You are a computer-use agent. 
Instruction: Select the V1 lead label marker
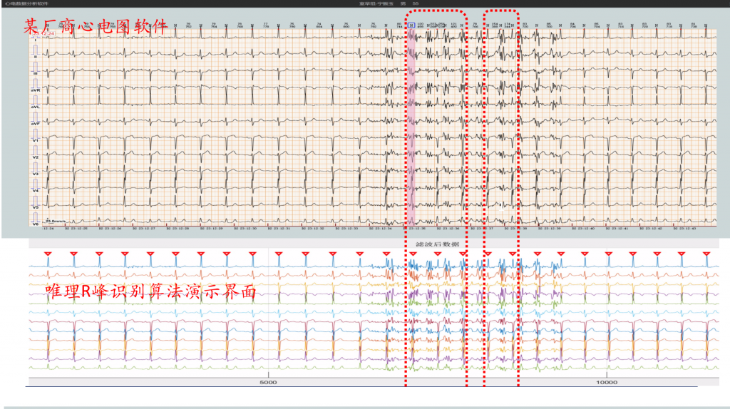pos(36,140)
